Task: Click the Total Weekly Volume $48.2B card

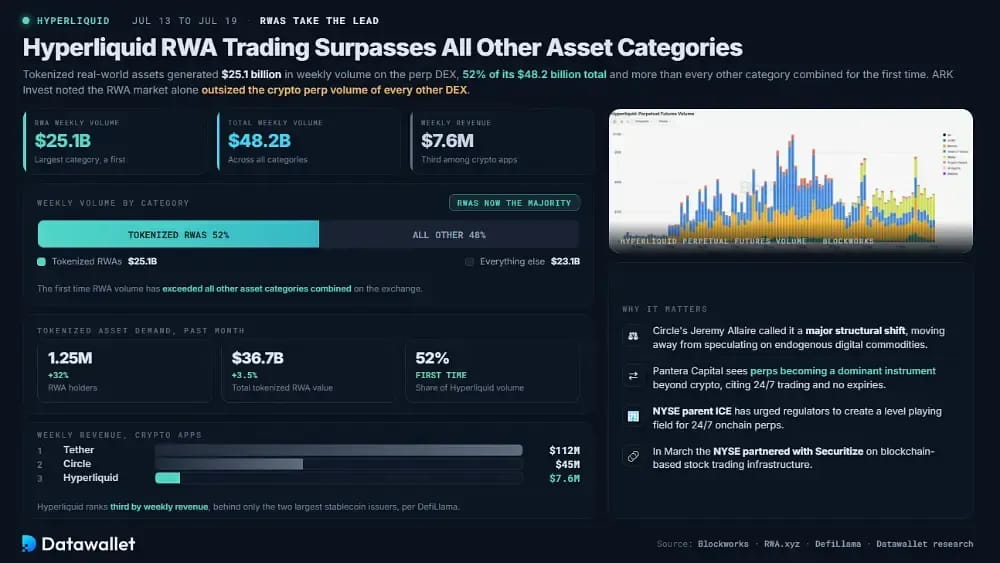Action: pyautogui.click(x=309, y=141)
